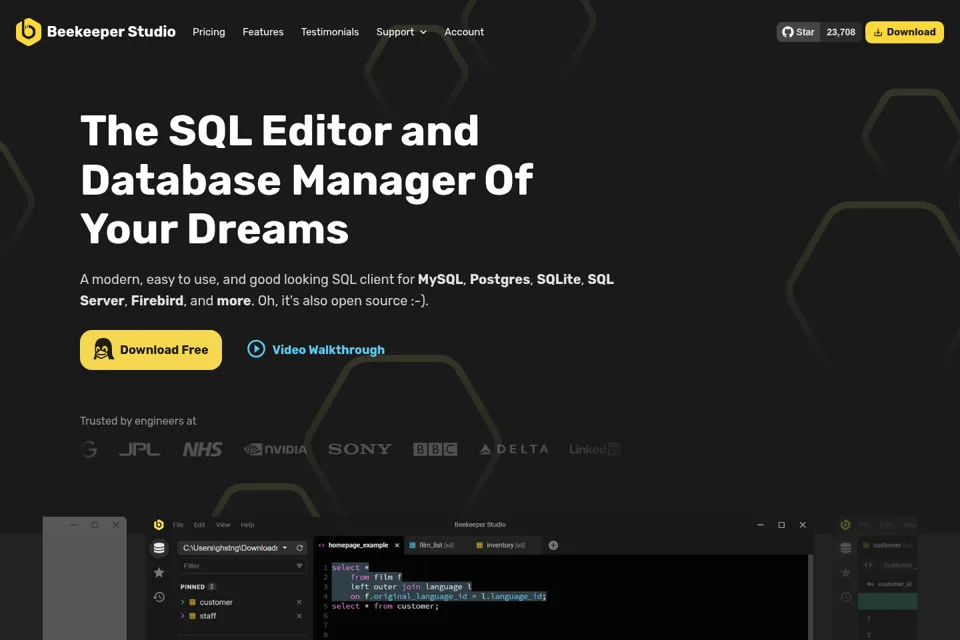Minimize the Beekeeper Studio demo window
Viewport: 960px width, 640px height.
tap(760, 525)
